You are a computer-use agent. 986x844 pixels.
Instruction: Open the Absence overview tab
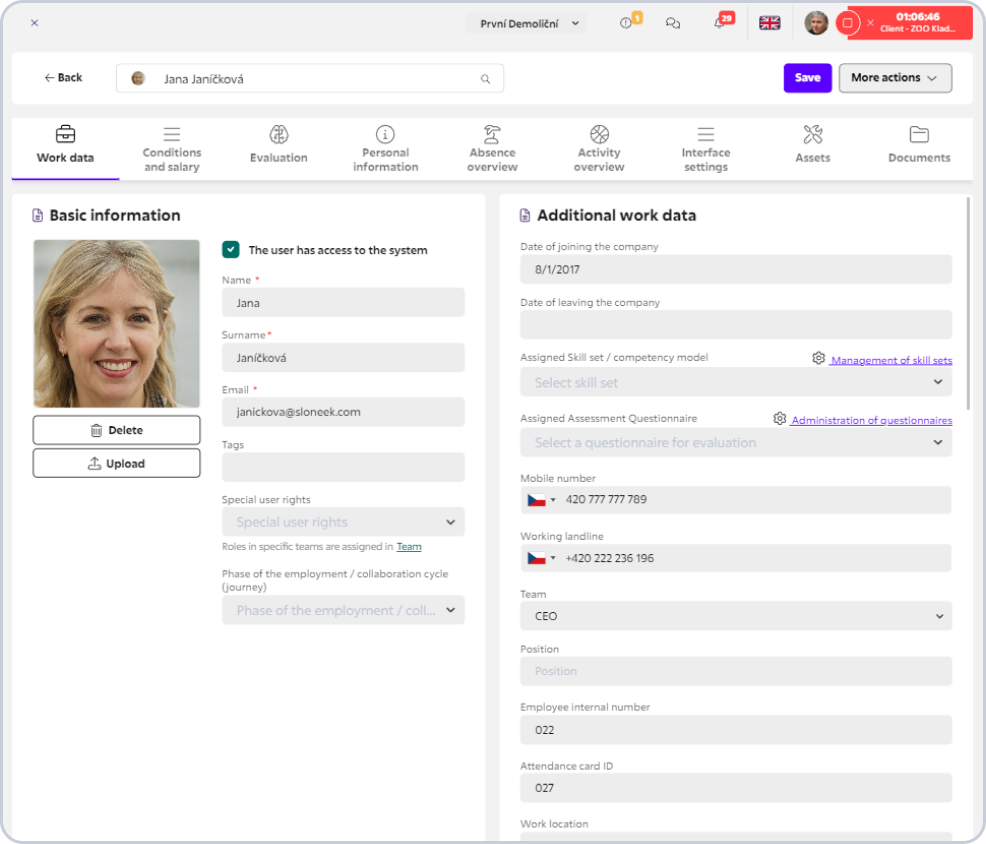coord(492,146)
